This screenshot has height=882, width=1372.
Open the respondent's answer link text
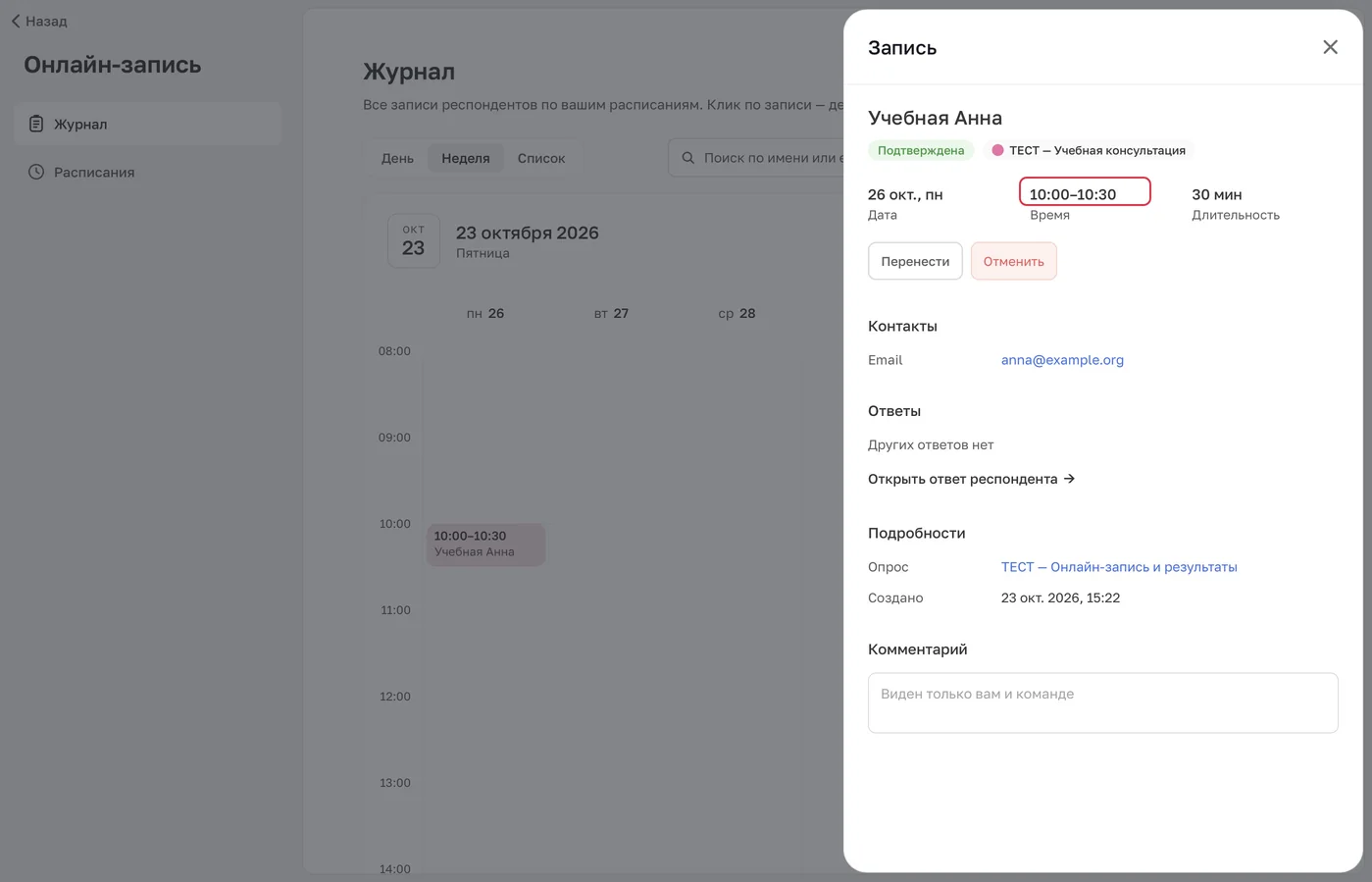[x=963, y=479]
